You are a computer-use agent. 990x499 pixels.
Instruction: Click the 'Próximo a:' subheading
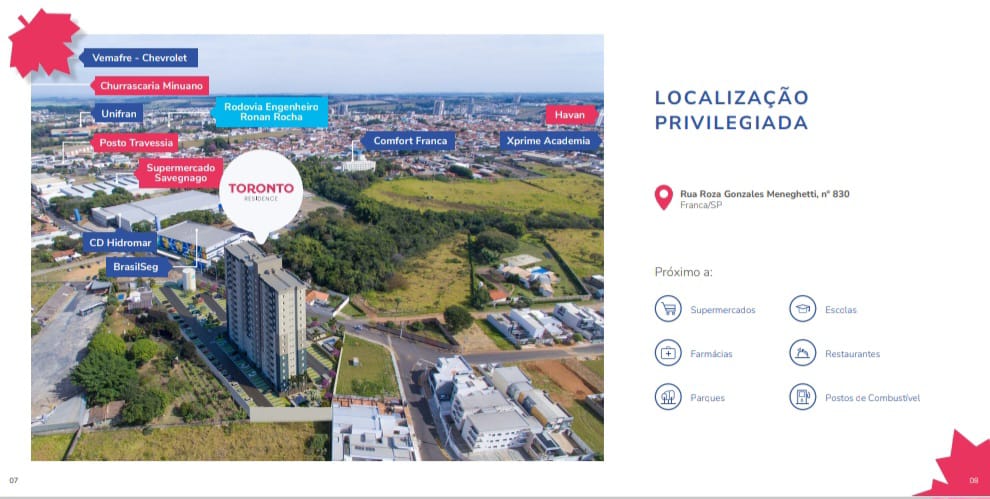click(x=683, y=272)
